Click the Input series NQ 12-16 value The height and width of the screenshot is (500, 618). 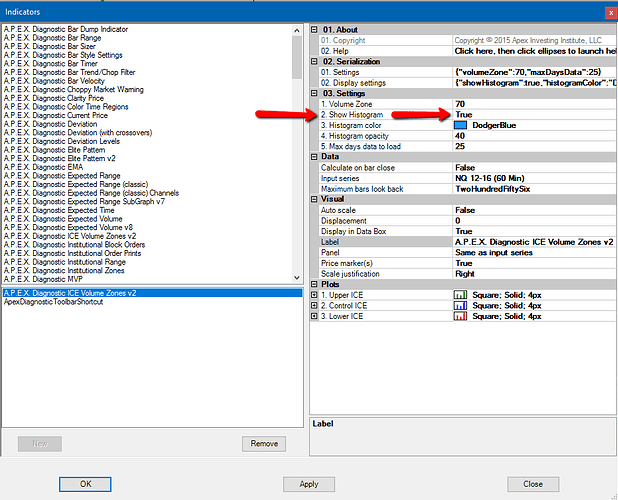click(535, 178)
